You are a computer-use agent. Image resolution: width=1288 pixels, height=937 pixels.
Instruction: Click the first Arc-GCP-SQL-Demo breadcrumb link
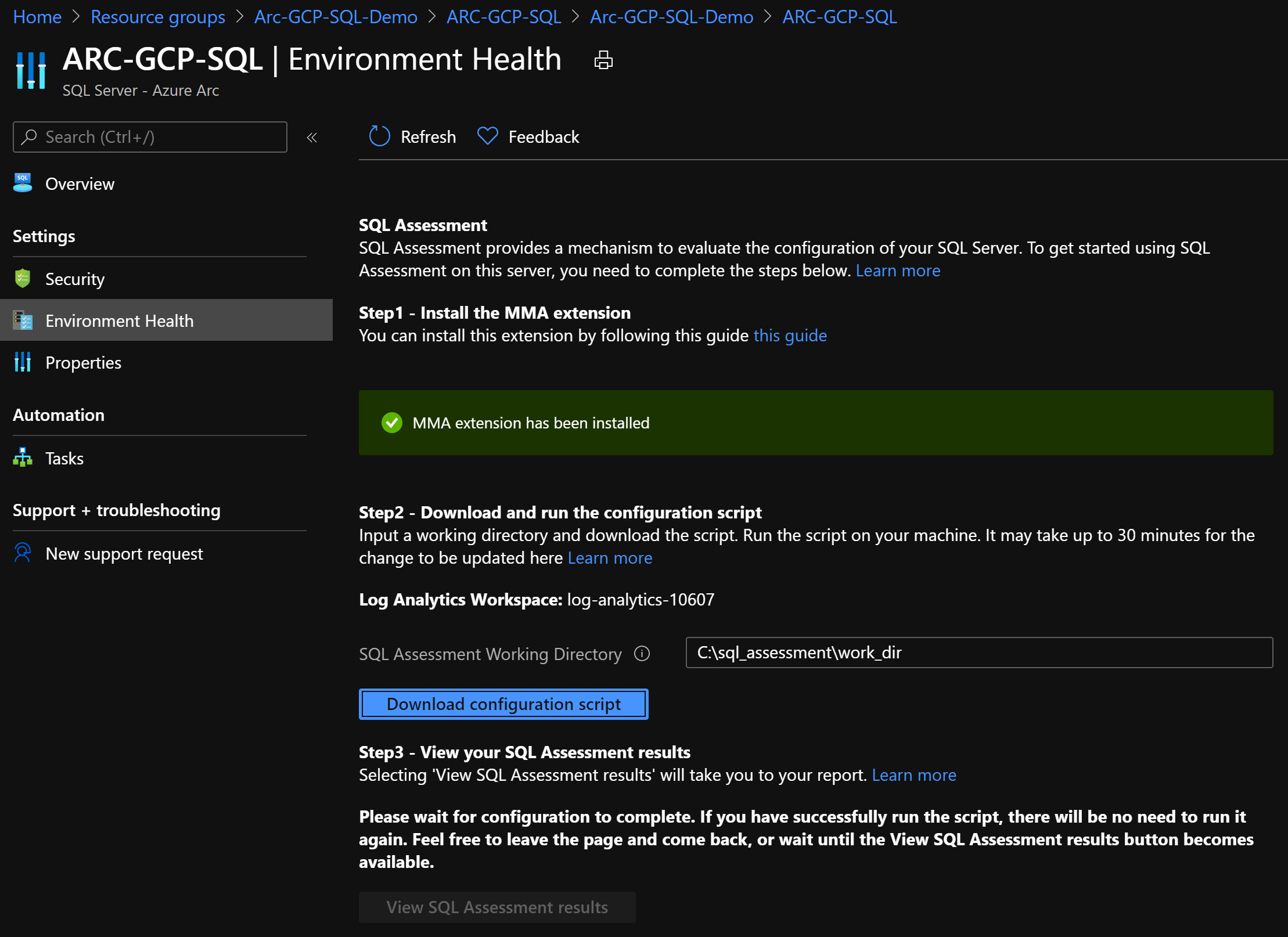336,17
